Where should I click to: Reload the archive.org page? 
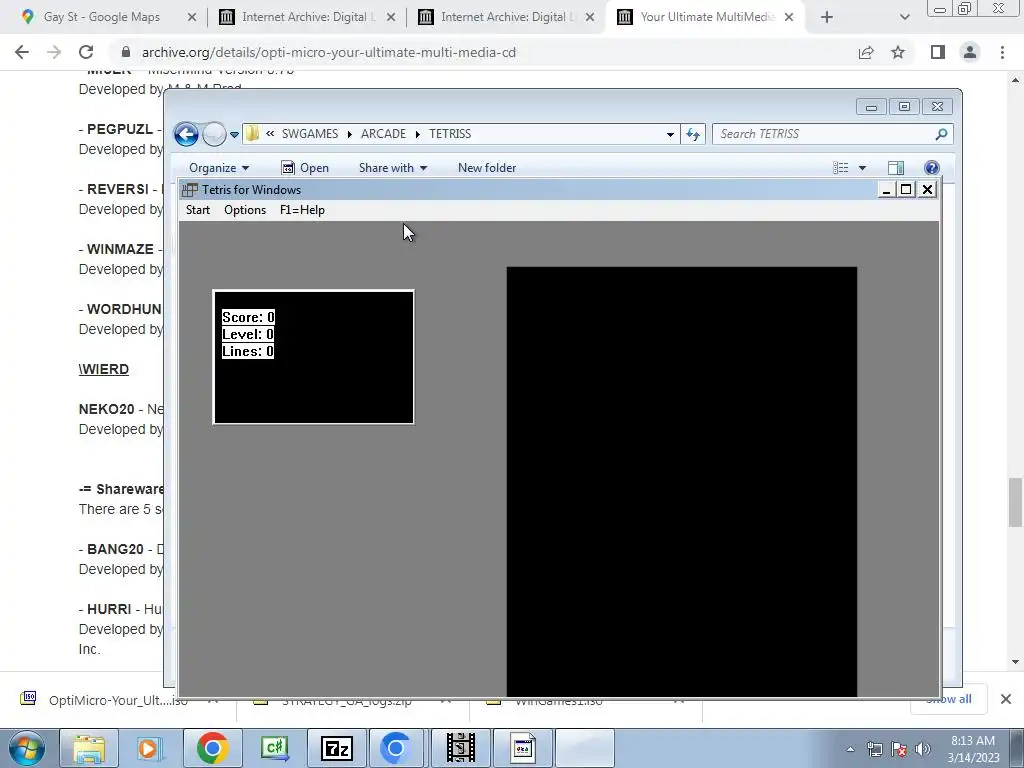pos(86,52)
